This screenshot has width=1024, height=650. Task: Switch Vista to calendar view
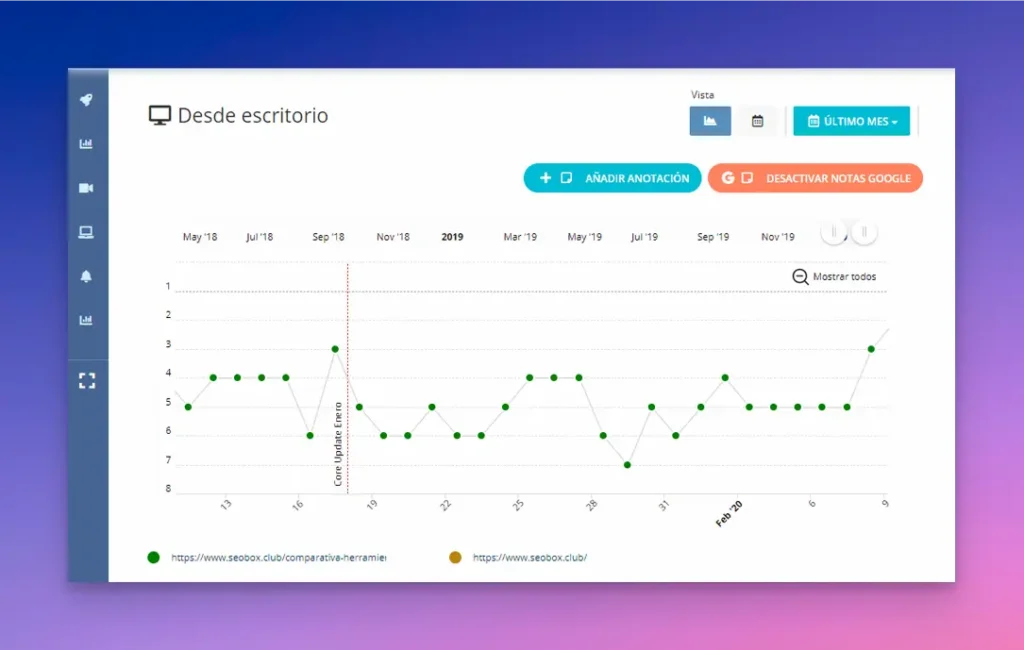[757, 120]
